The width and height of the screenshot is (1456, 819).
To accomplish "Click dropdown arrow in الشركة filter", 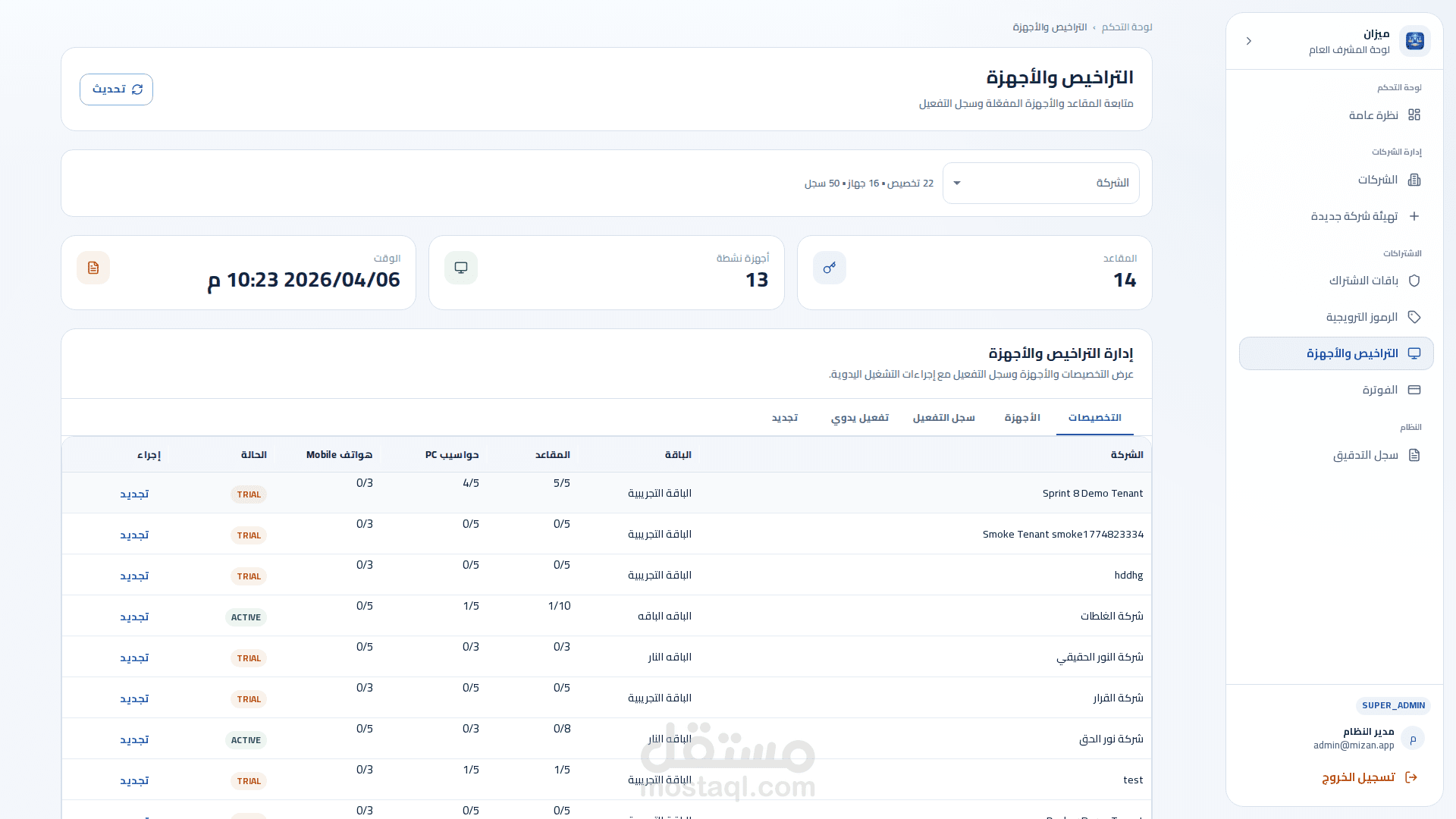I will pos(957,183).
